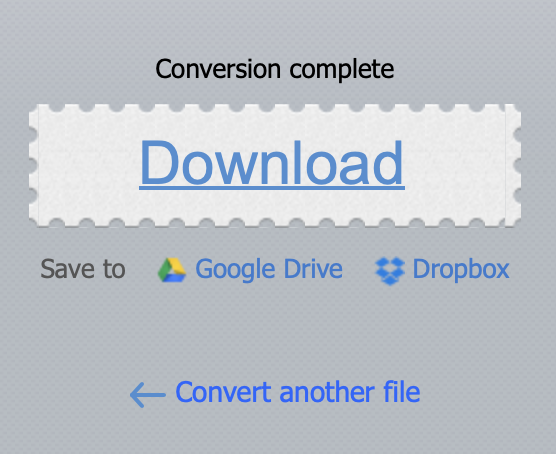Click the Google Drive triangle logo icon
This screenshot has width=556, height=454.
click(x=172, y=270)
